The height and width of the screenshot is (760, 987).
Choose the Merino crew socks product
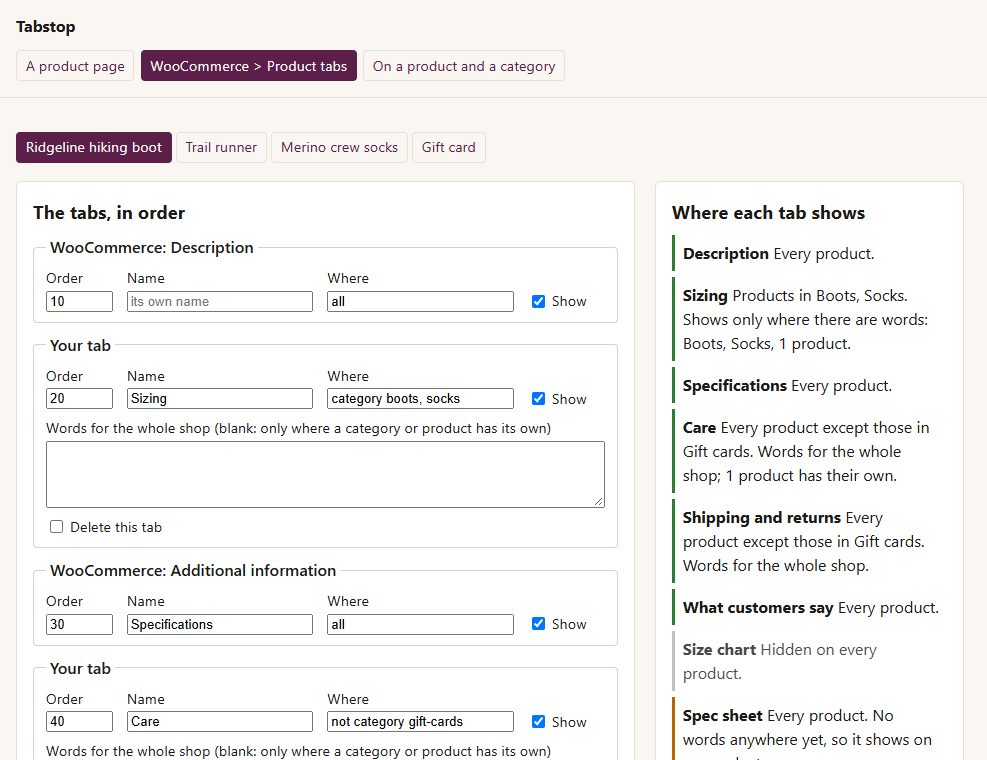click(339, 147)
